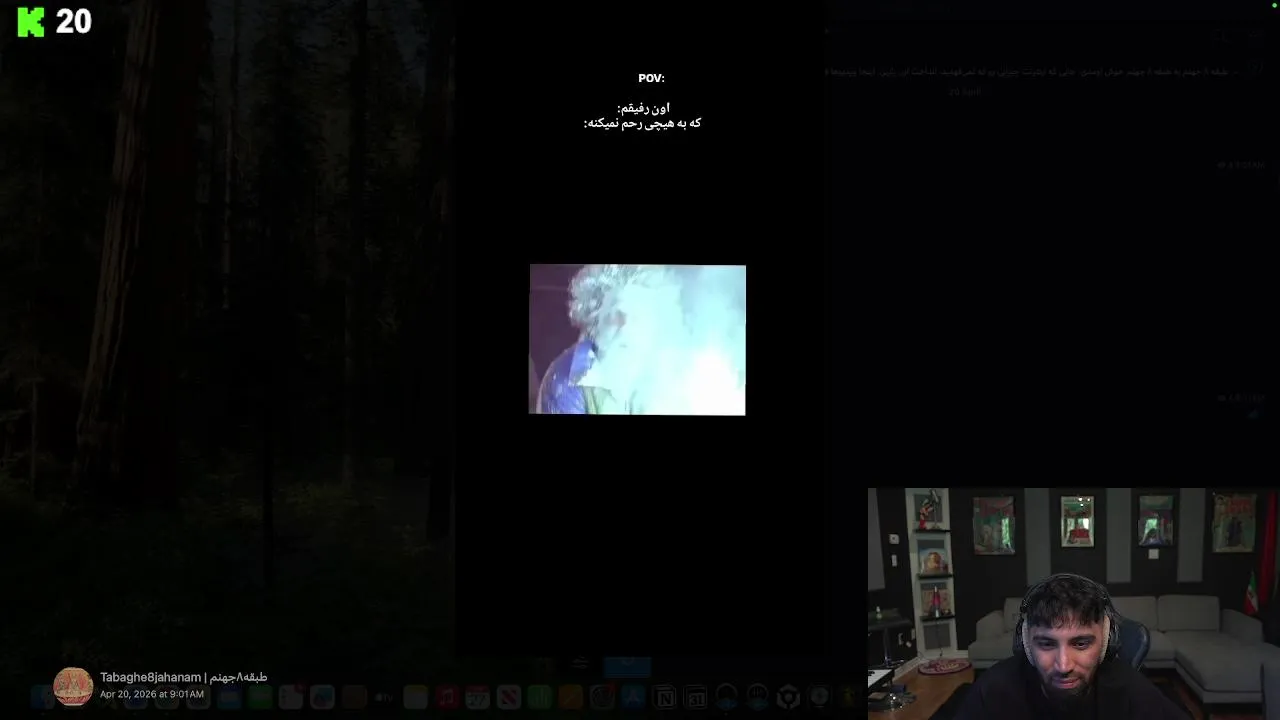This screenshot has width=1280, height=720.
Task: Open the Numbers app in the dock
Action: [539, 698]
